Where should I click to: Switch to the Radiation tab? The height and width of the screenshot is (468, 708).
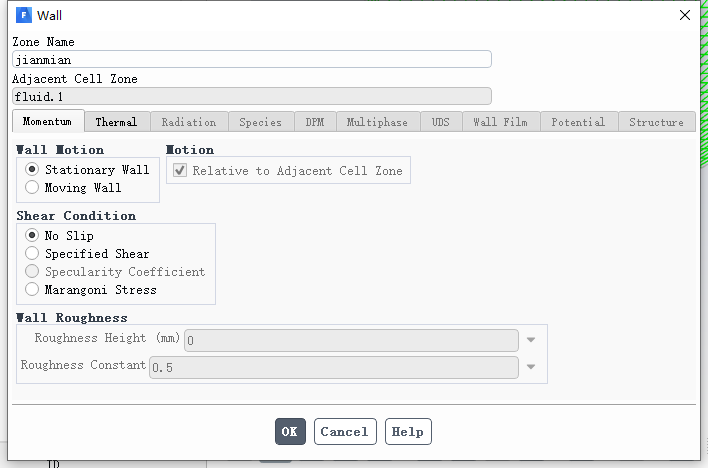(189, 122)
